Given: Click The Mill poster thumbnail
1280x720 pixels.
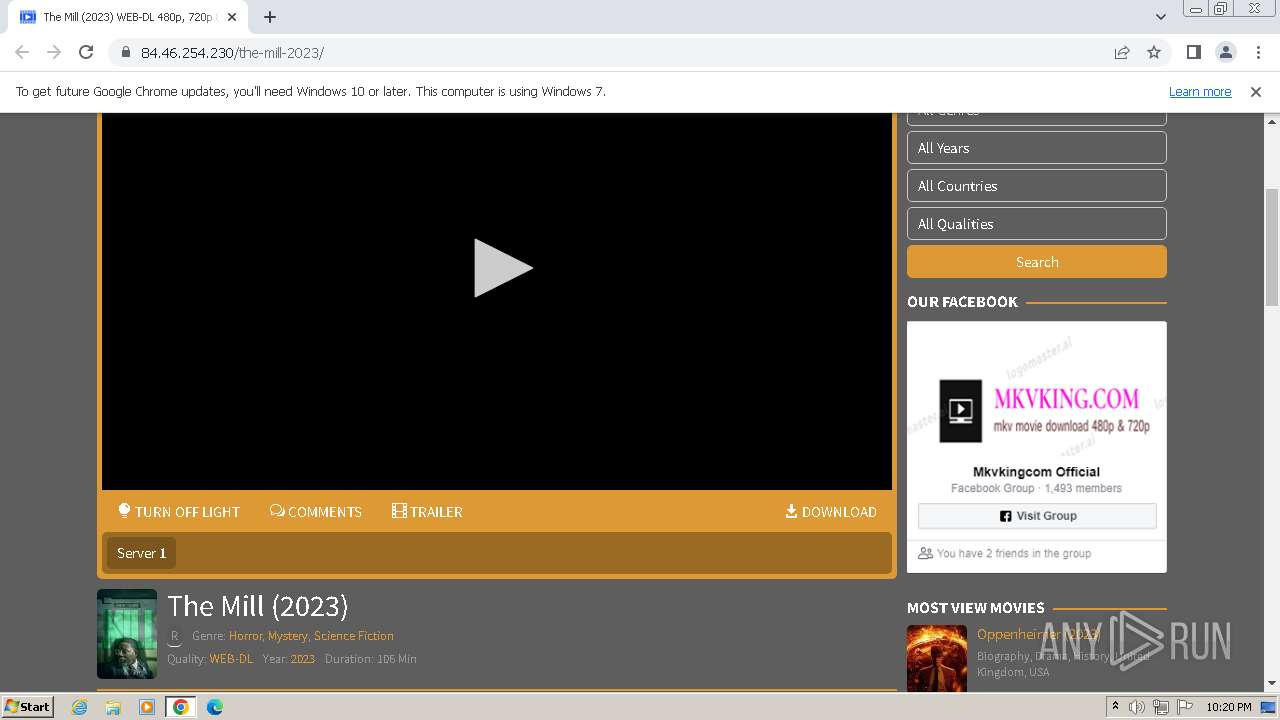Looking at the screenshot, I should 127,634.
